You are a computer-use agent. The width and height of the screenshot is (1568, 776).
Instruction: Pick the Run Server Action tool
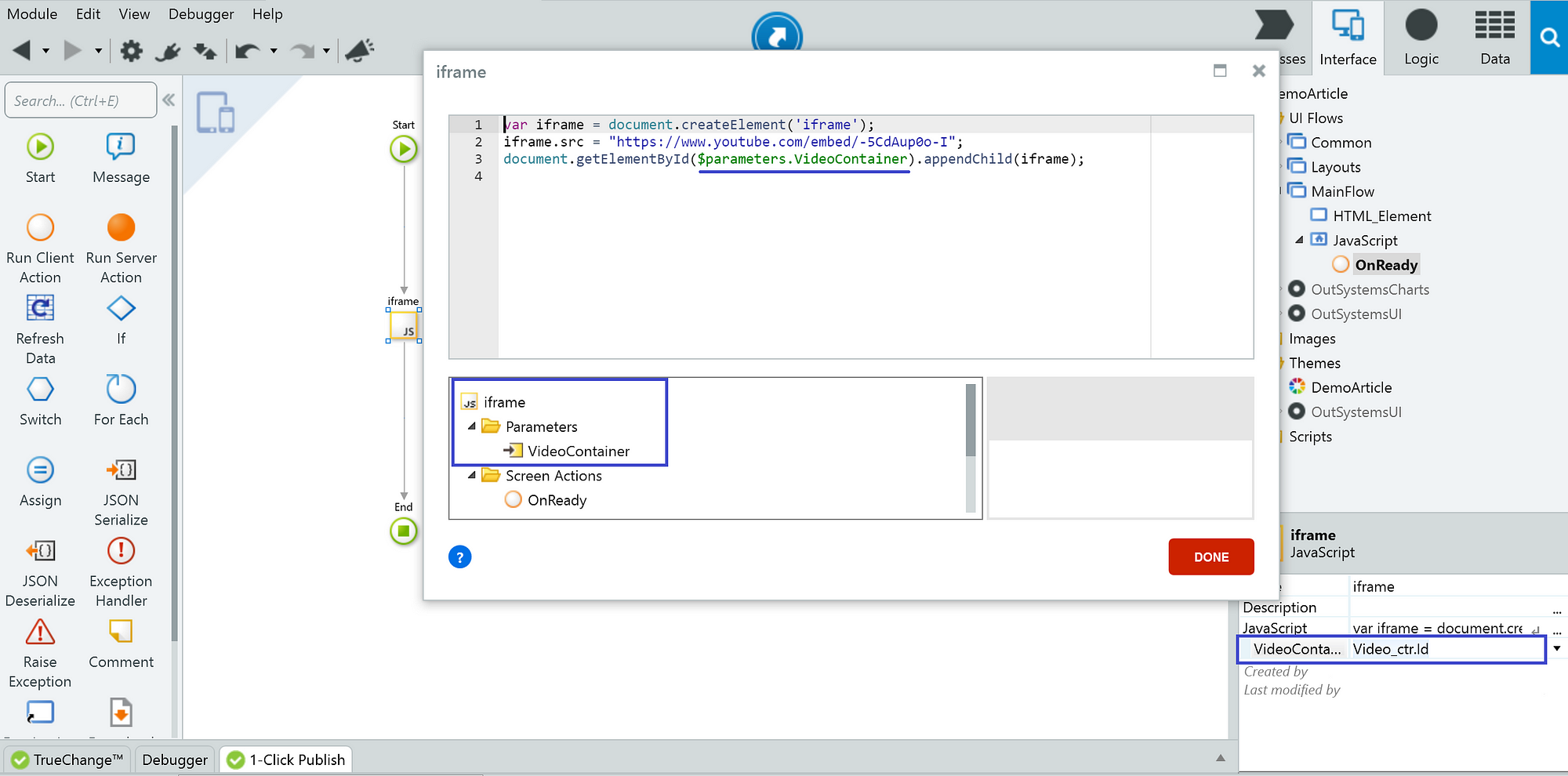pos(121,248)
